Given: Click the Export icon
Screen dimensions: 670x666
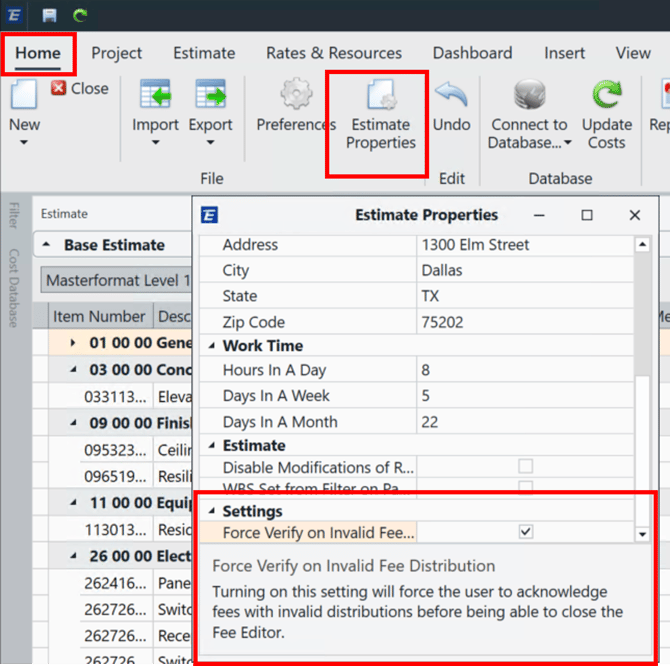Looking at the screenshot, I should pyautogui.click(x=210, y=96).
